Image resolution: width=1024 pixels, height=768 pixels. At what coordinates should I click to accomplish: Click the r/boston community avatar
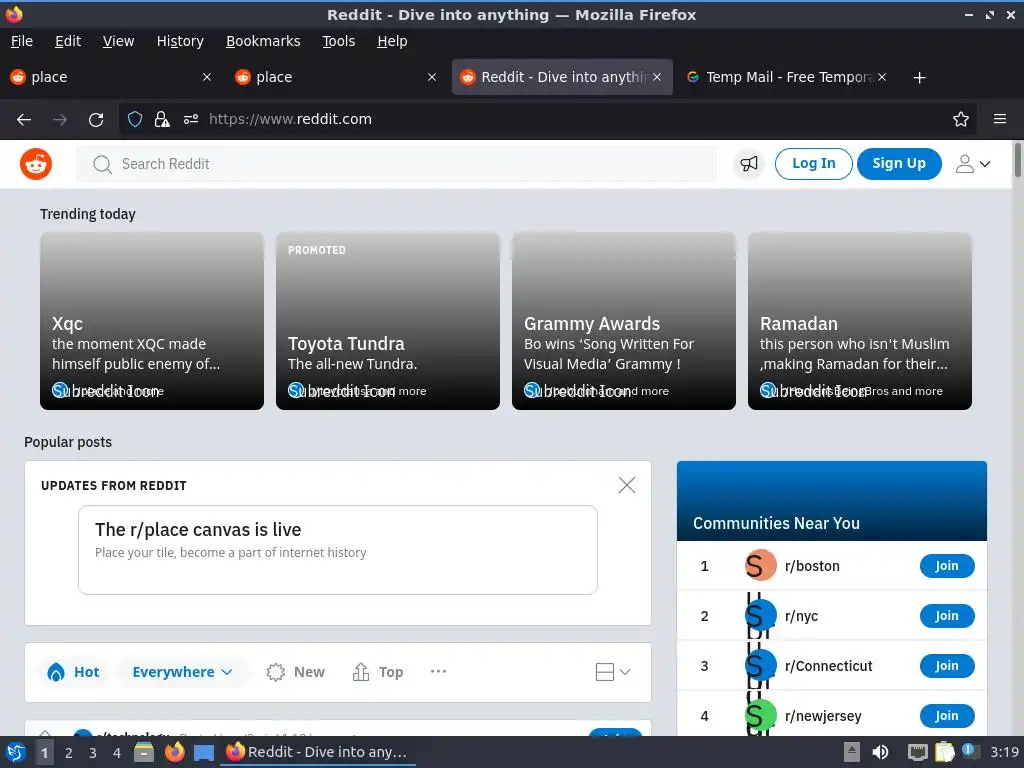pyautogui.click(x=761, y=566)
